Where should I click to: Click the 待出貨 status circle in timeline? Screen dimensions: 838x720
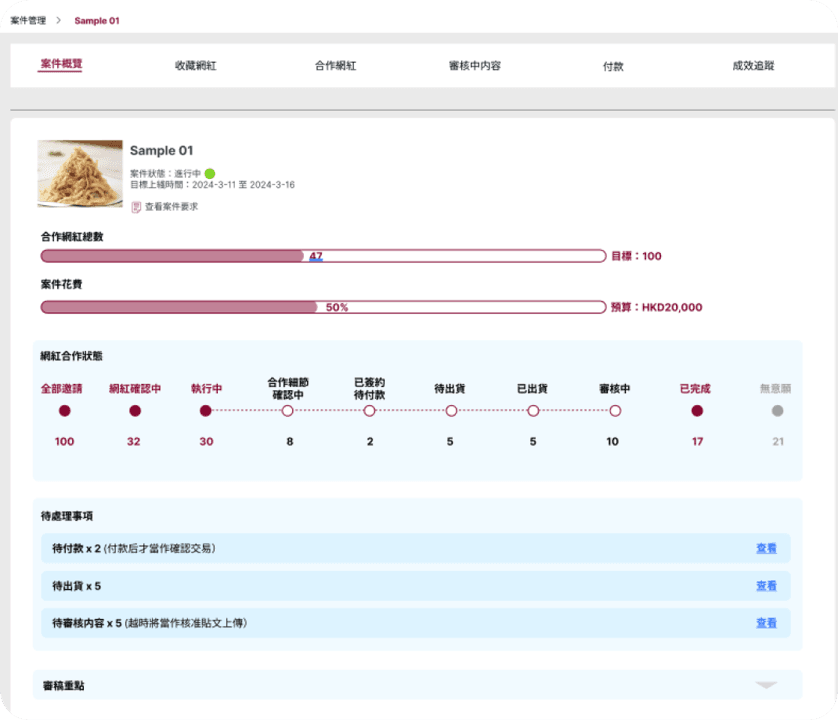click(451, 411)
